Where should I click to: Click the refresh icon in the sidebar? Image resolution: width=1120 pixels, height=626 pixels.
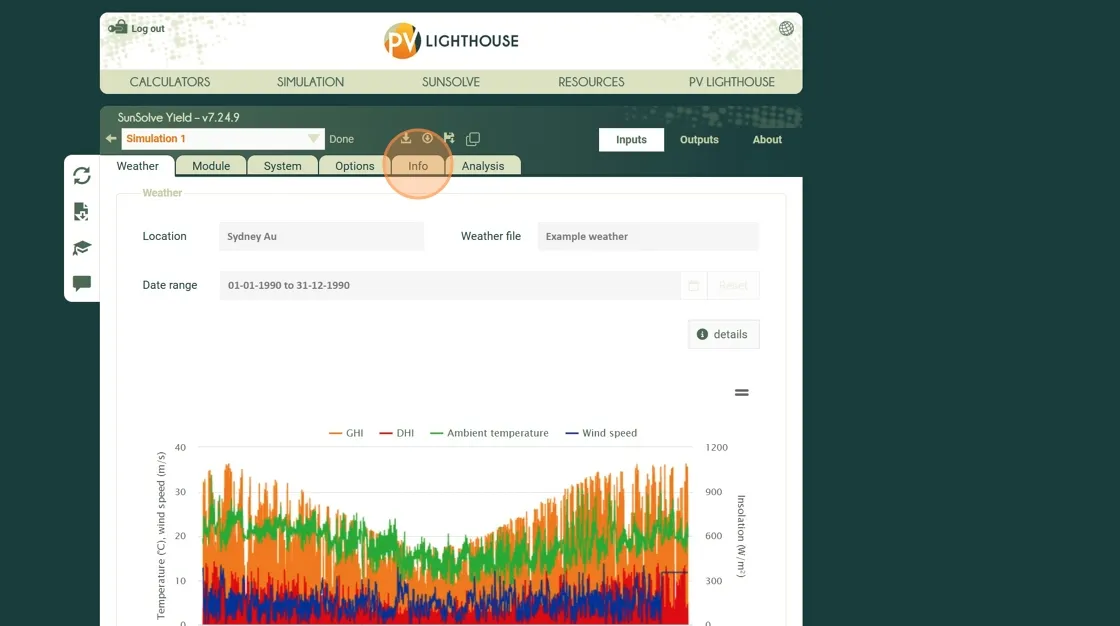[82, 176]
